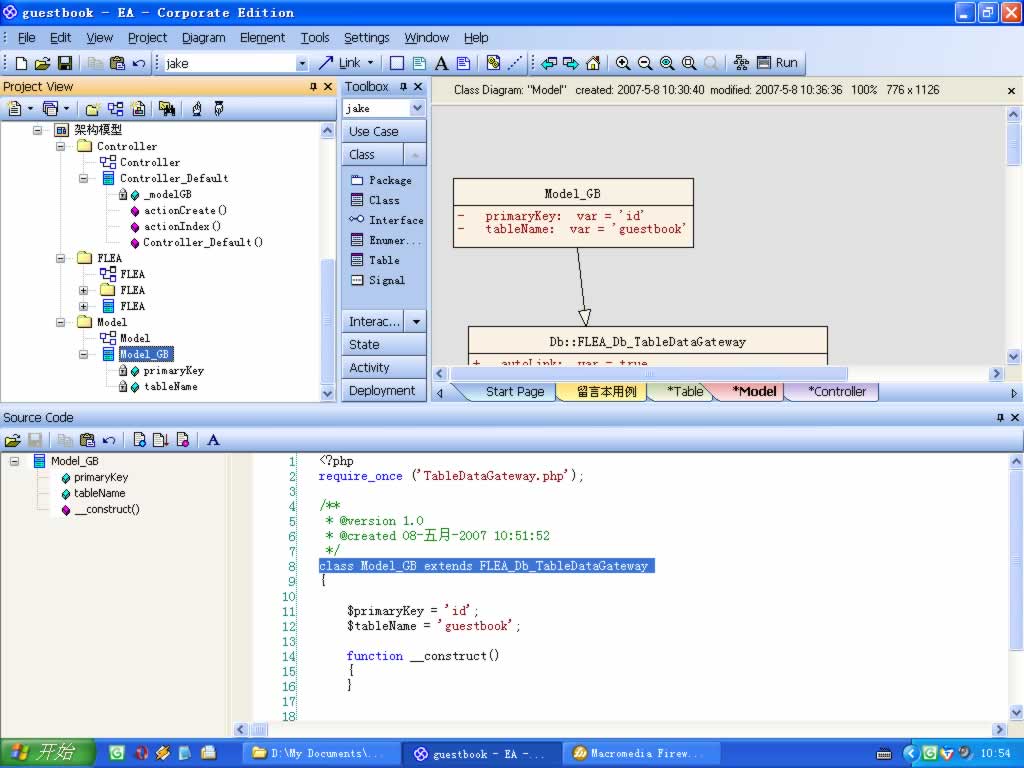The width and height of the screenshot is (1024, 768).
Task: Toggle pin on Project View panel
Action: [313, 87]
